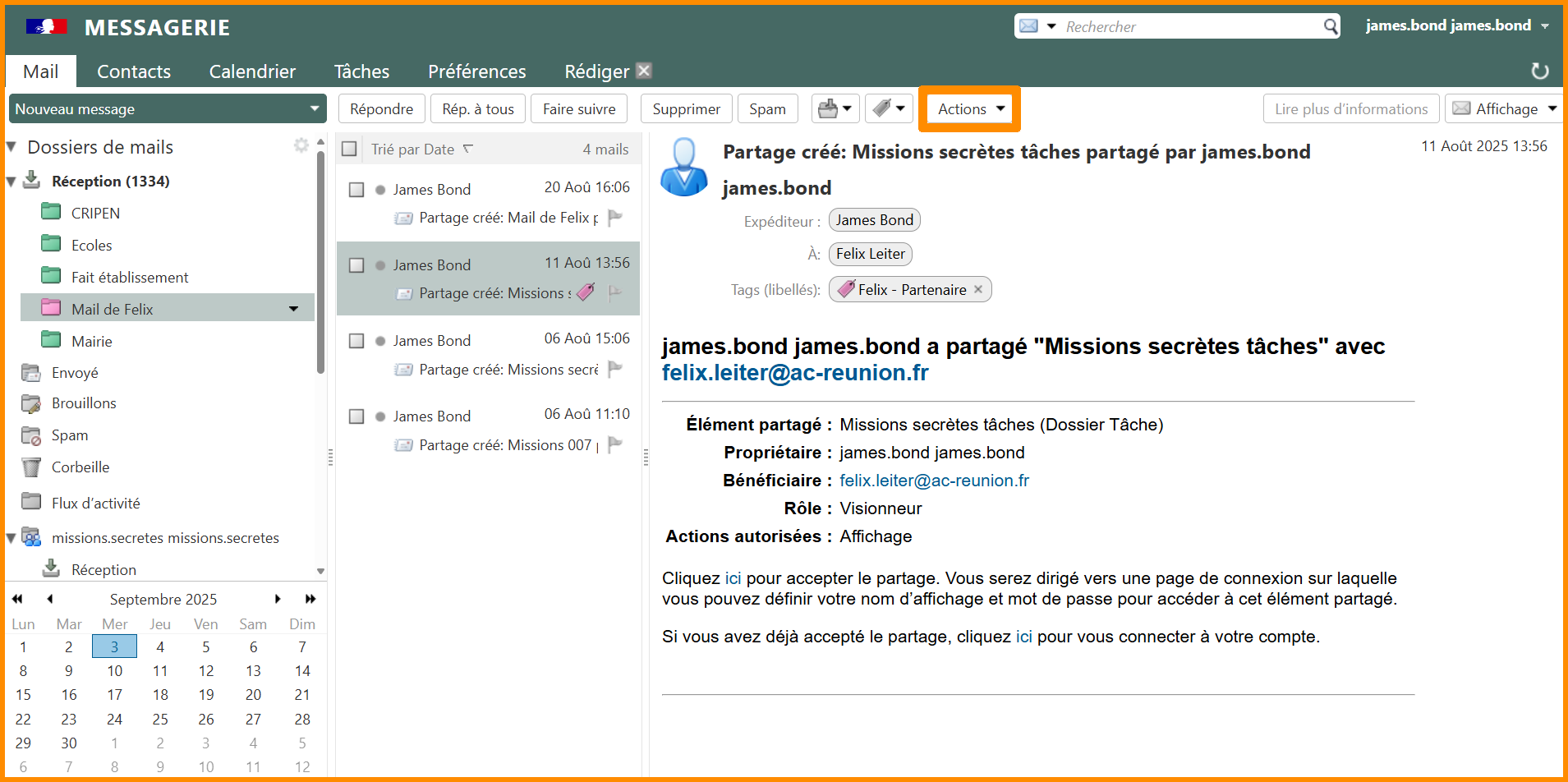Tick checkbox for 06 Aoû 11:10 message
Viewport: 1568px width, 782px height.
(x=356, y=416)
